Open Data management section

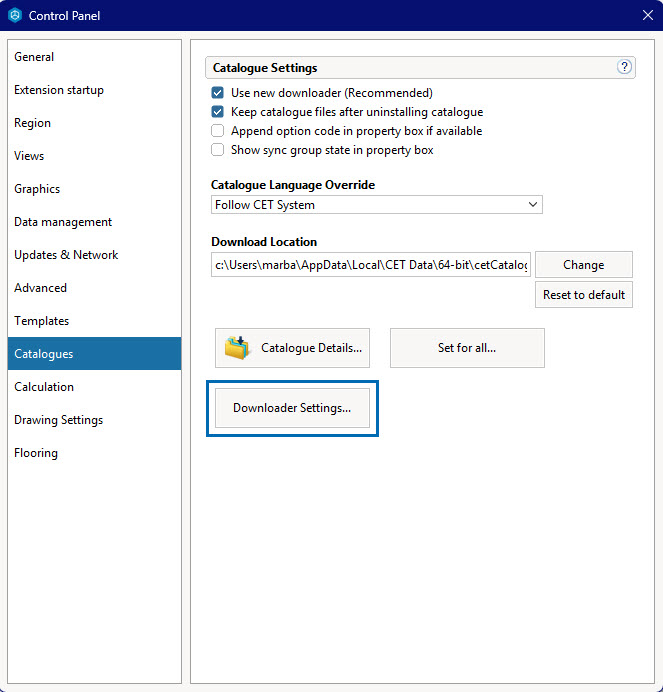click(94, 222)
